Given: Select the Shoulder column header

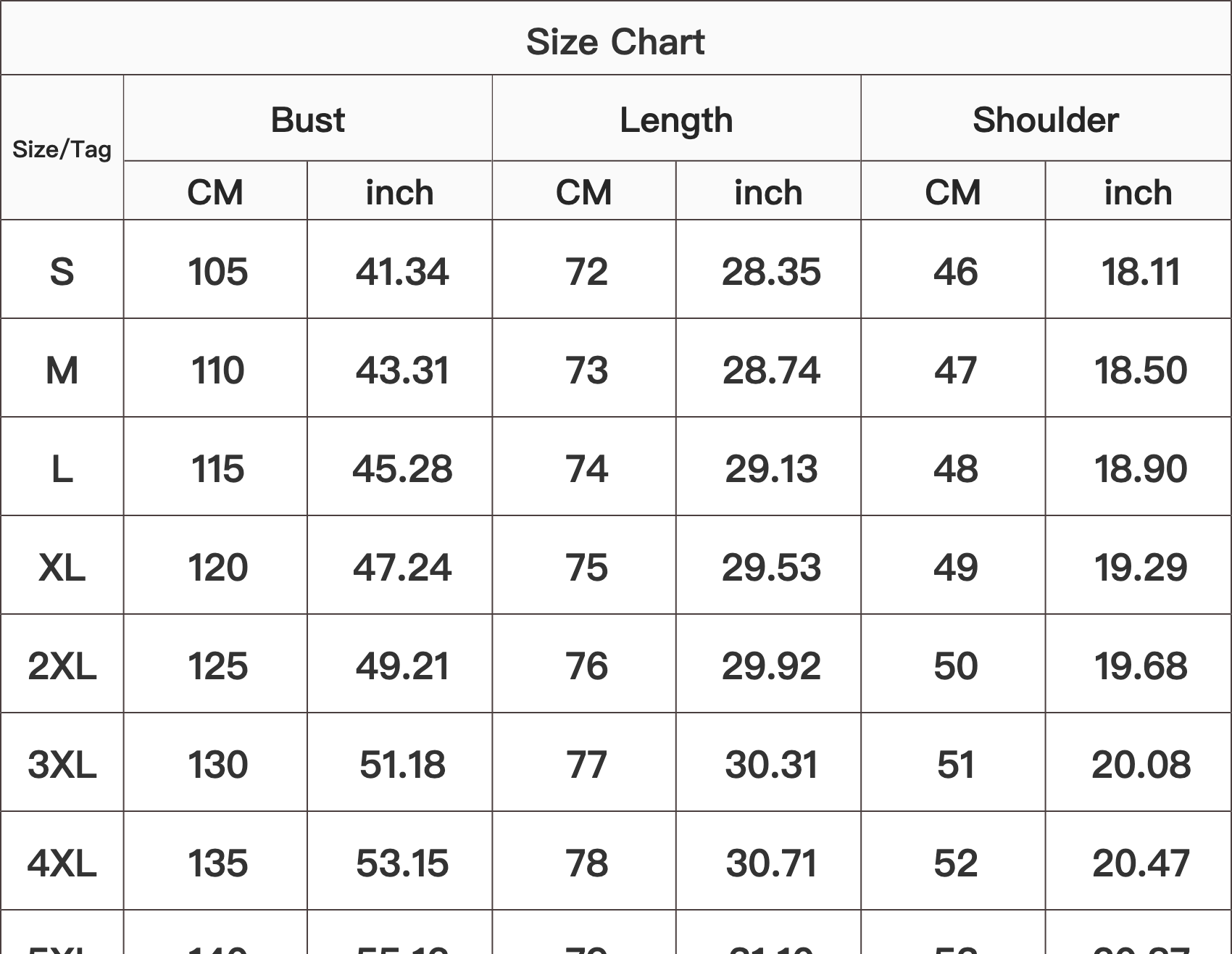Looking at the screenshot, I should coord(1046,120).
